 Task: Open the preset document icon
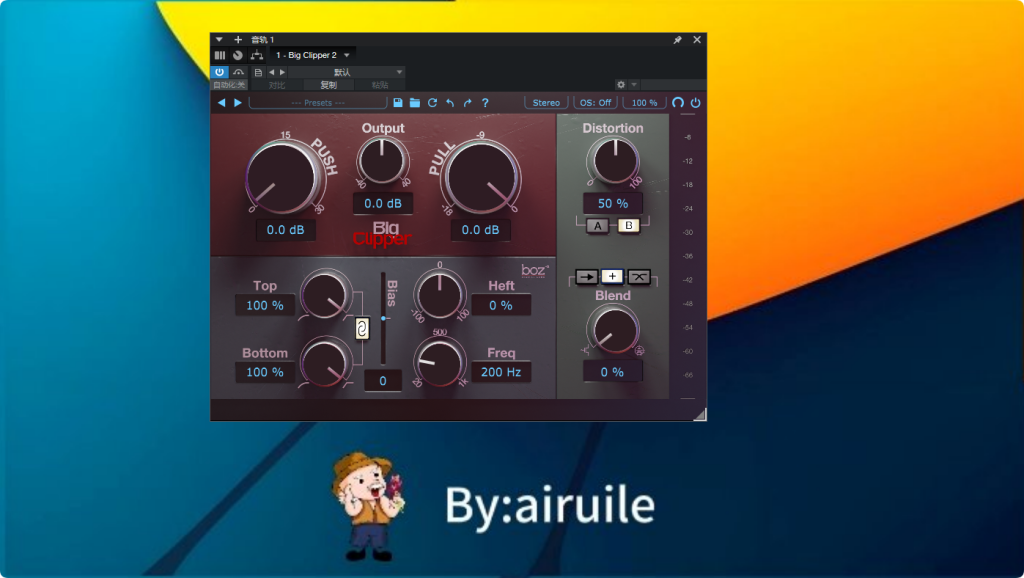pos(259,72)
